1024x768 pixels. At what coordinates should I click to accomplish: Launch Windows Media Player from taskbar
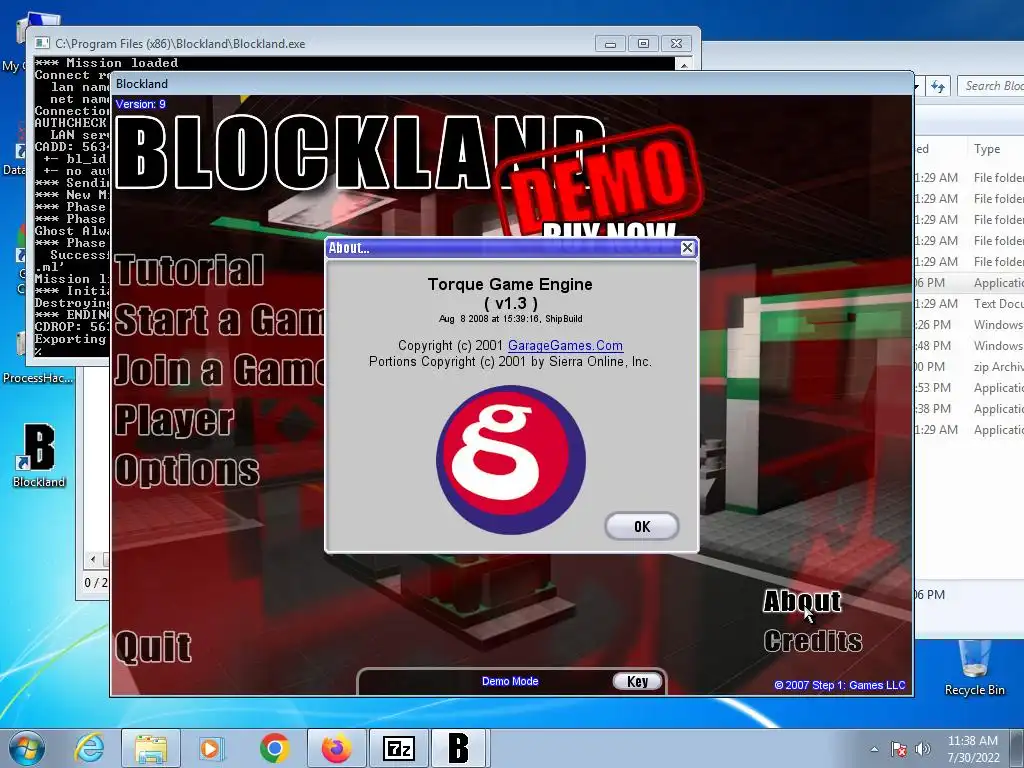[211, 748]
